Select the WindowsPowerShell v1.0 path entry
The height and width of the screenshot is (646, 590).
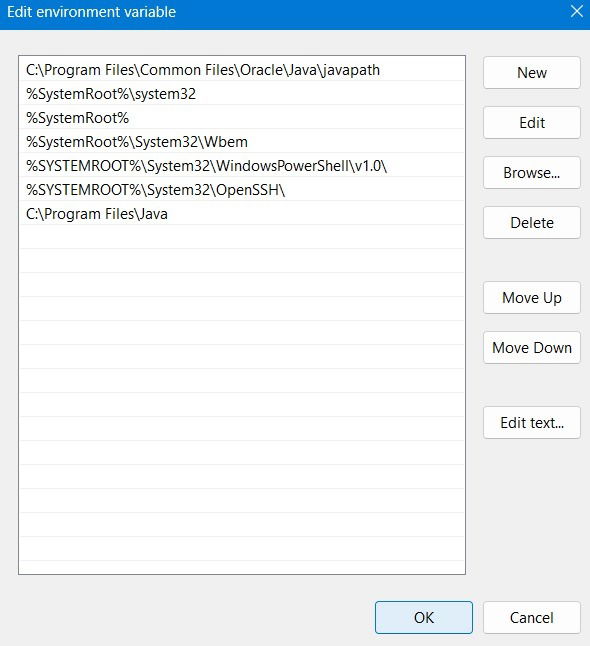coord(242,166)
